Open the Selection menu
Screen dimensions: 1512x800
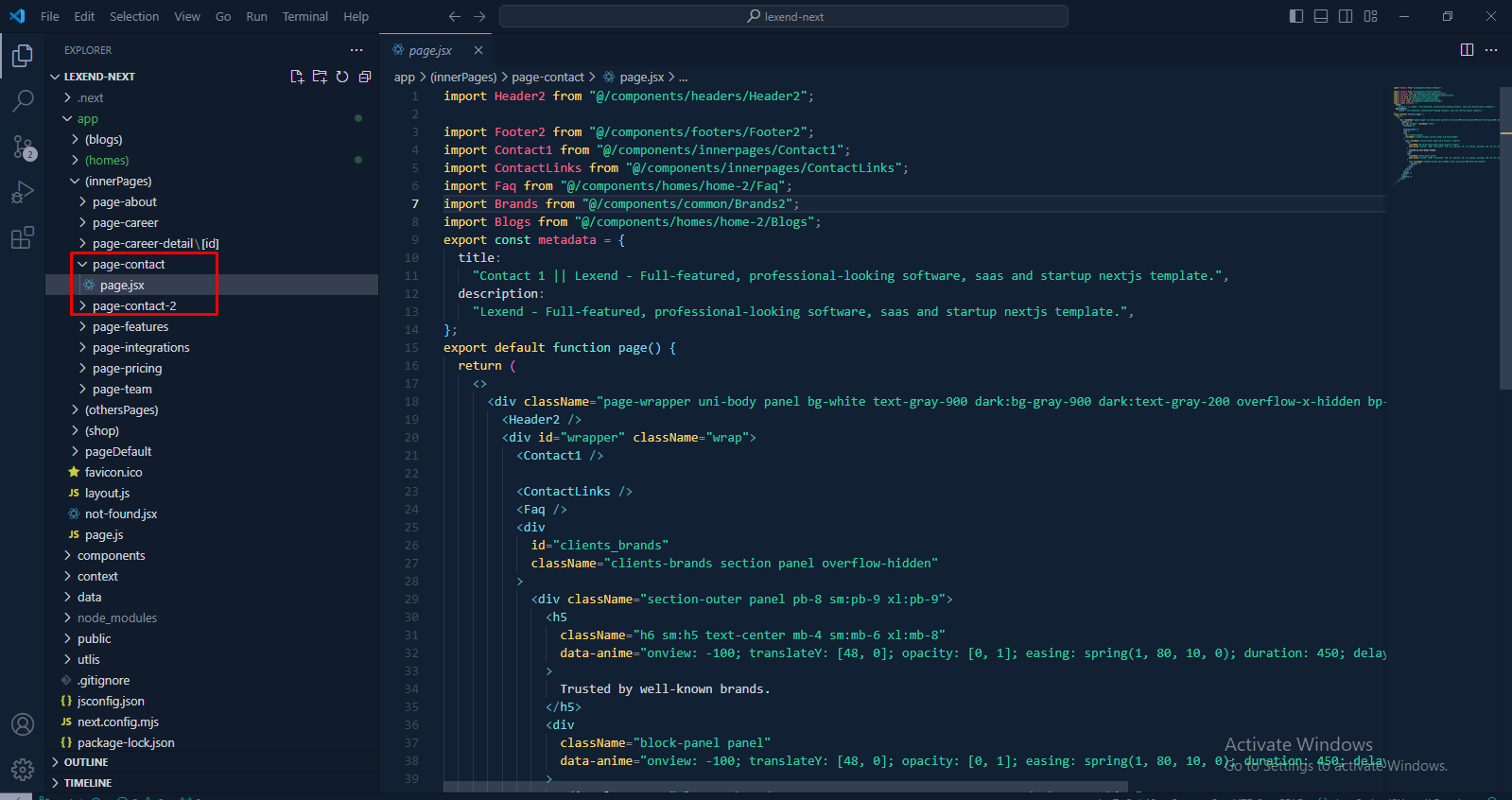coord(134,16)
